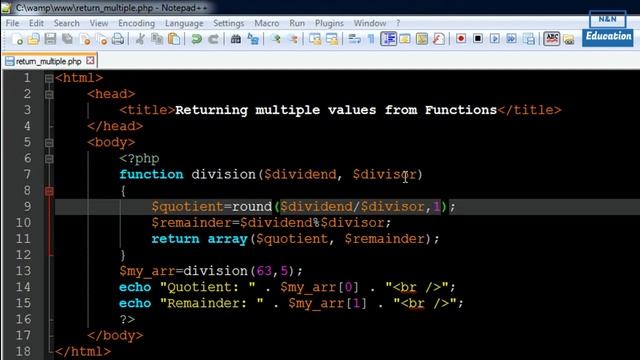Open the Edit menu
Image resolution: width=640 pixels, height=360 pixels.
point(36,23)
